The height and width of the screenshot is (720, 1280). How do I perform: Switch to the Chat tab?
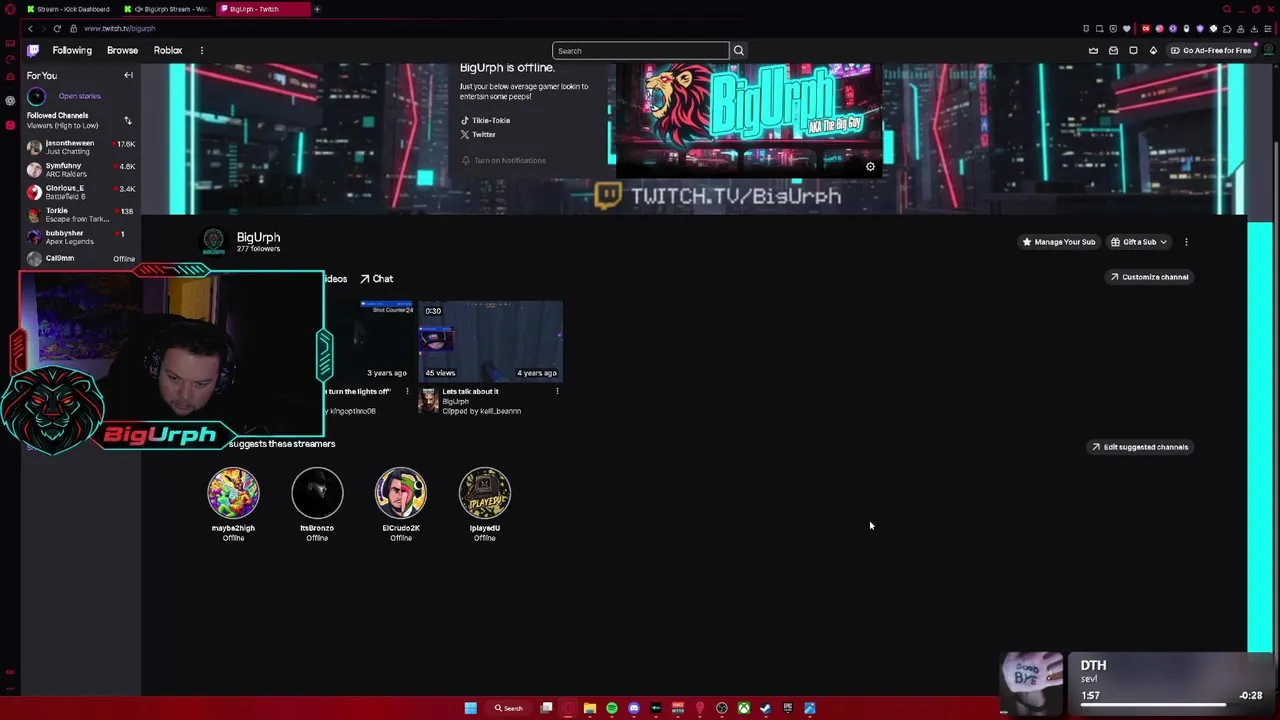tap(377, 279)
